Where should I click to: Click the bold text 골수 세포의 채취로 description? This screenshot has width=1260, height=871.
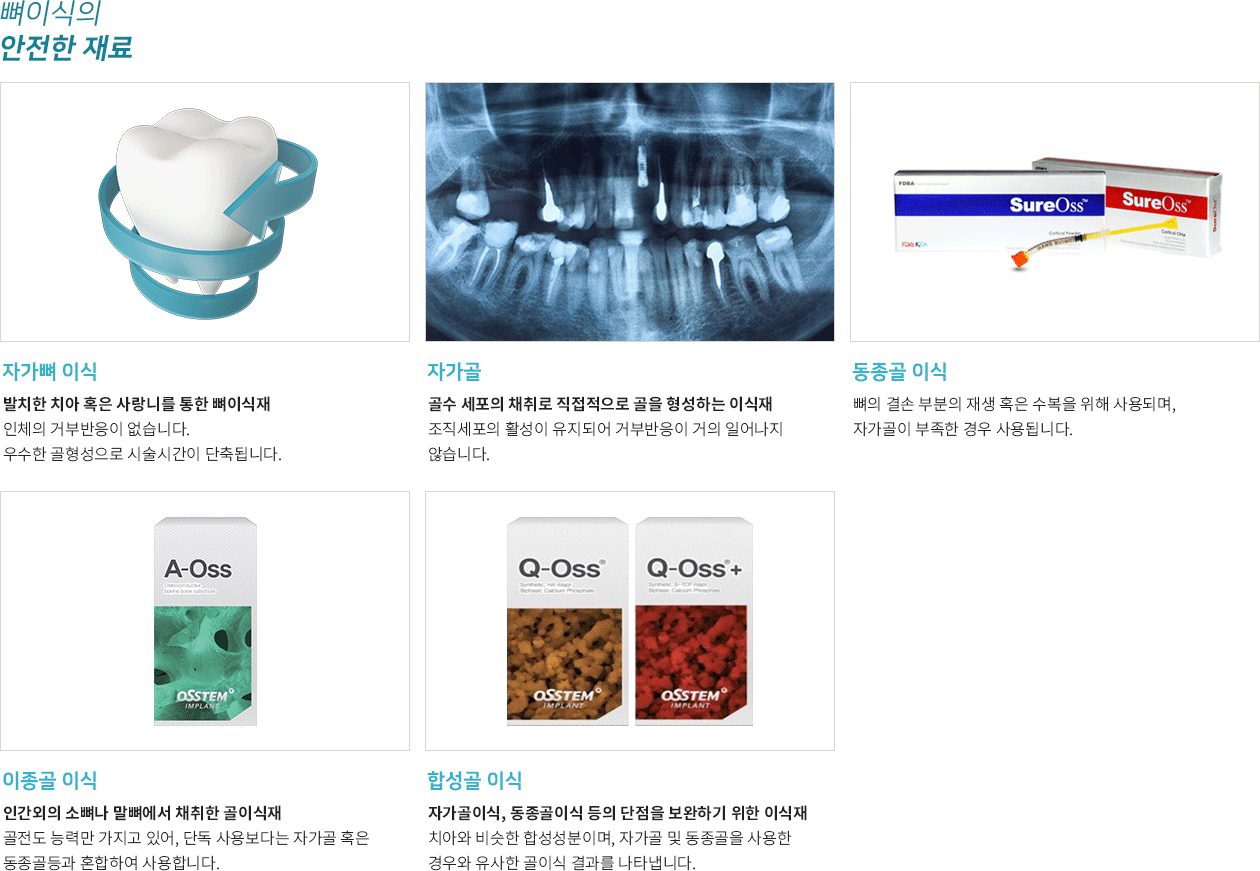(600, 404)
